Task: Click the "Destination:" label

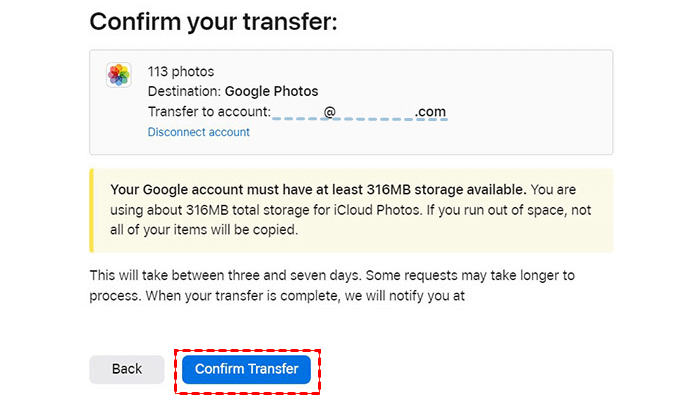Action: tap(184, 91)
